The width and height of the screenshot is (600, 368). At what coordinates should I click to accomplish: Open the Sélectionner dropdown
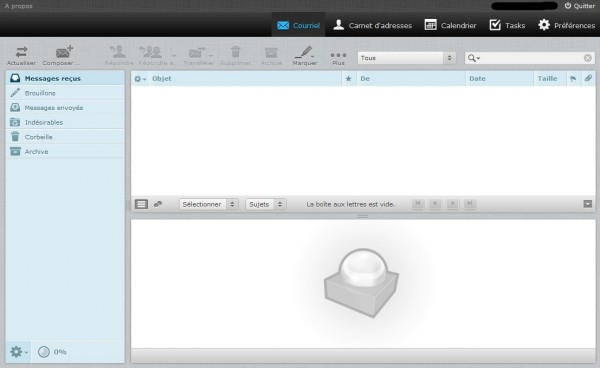[x=209, y=204]
